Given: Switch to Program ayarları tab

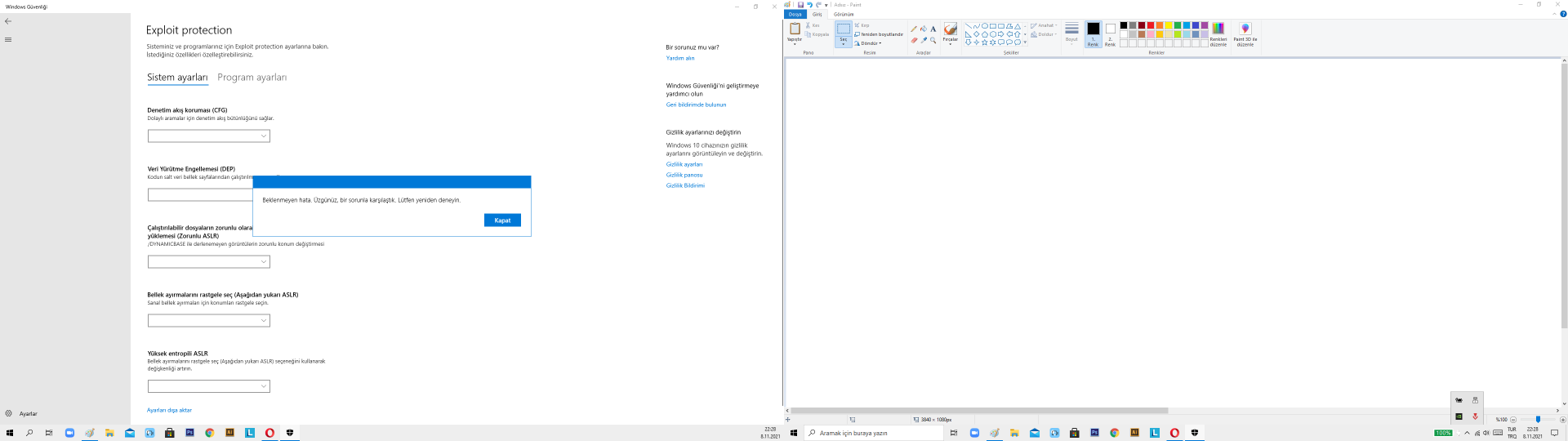Looking at the screenshot, I should pos(252,78).
